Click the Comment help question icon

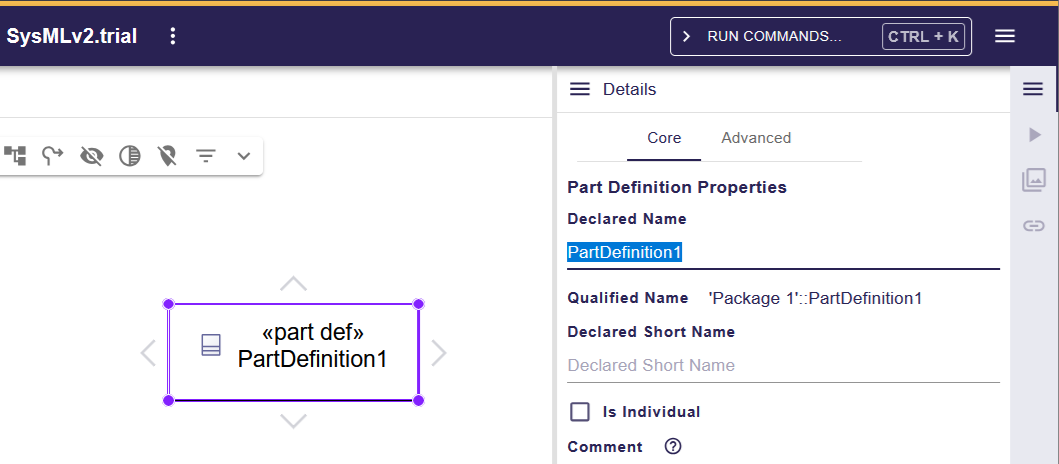[673, 447]
